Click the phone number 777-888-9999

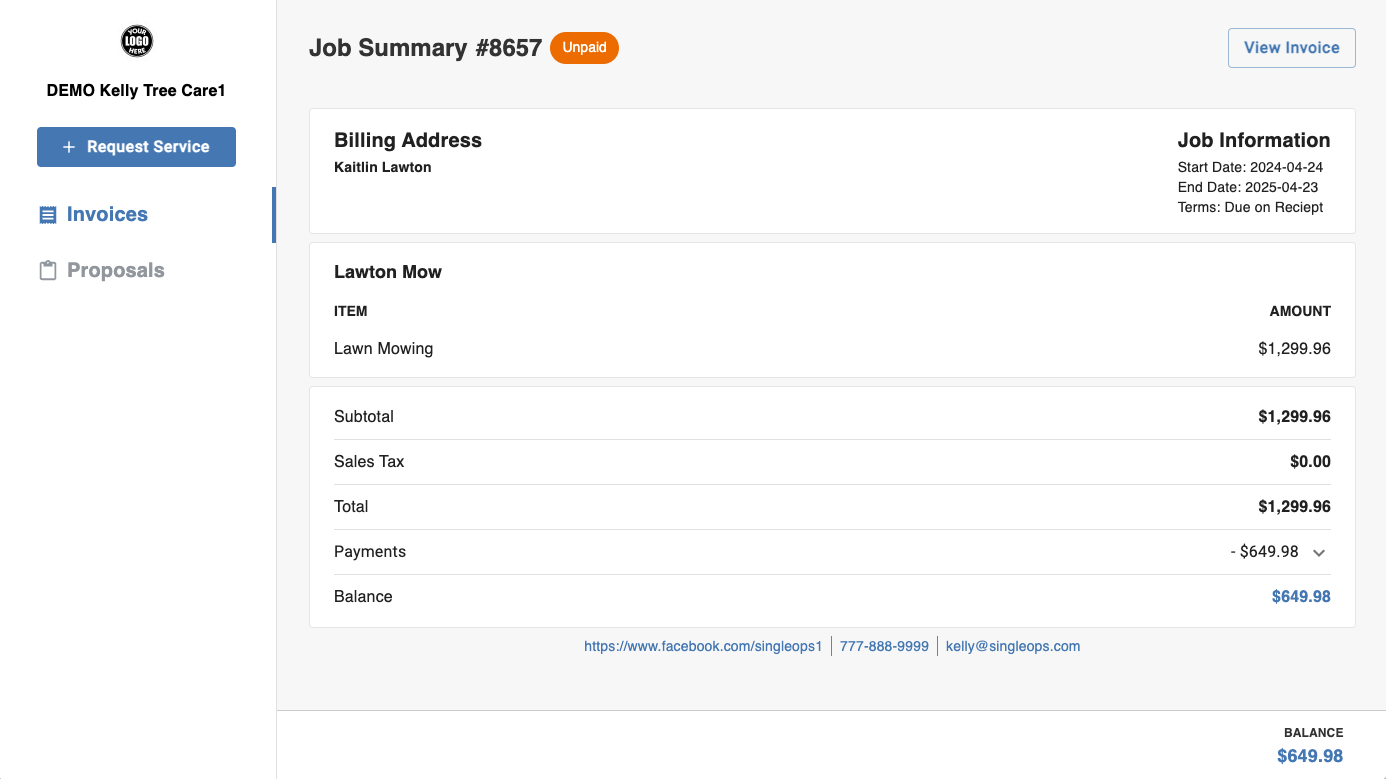coord(884,647)
